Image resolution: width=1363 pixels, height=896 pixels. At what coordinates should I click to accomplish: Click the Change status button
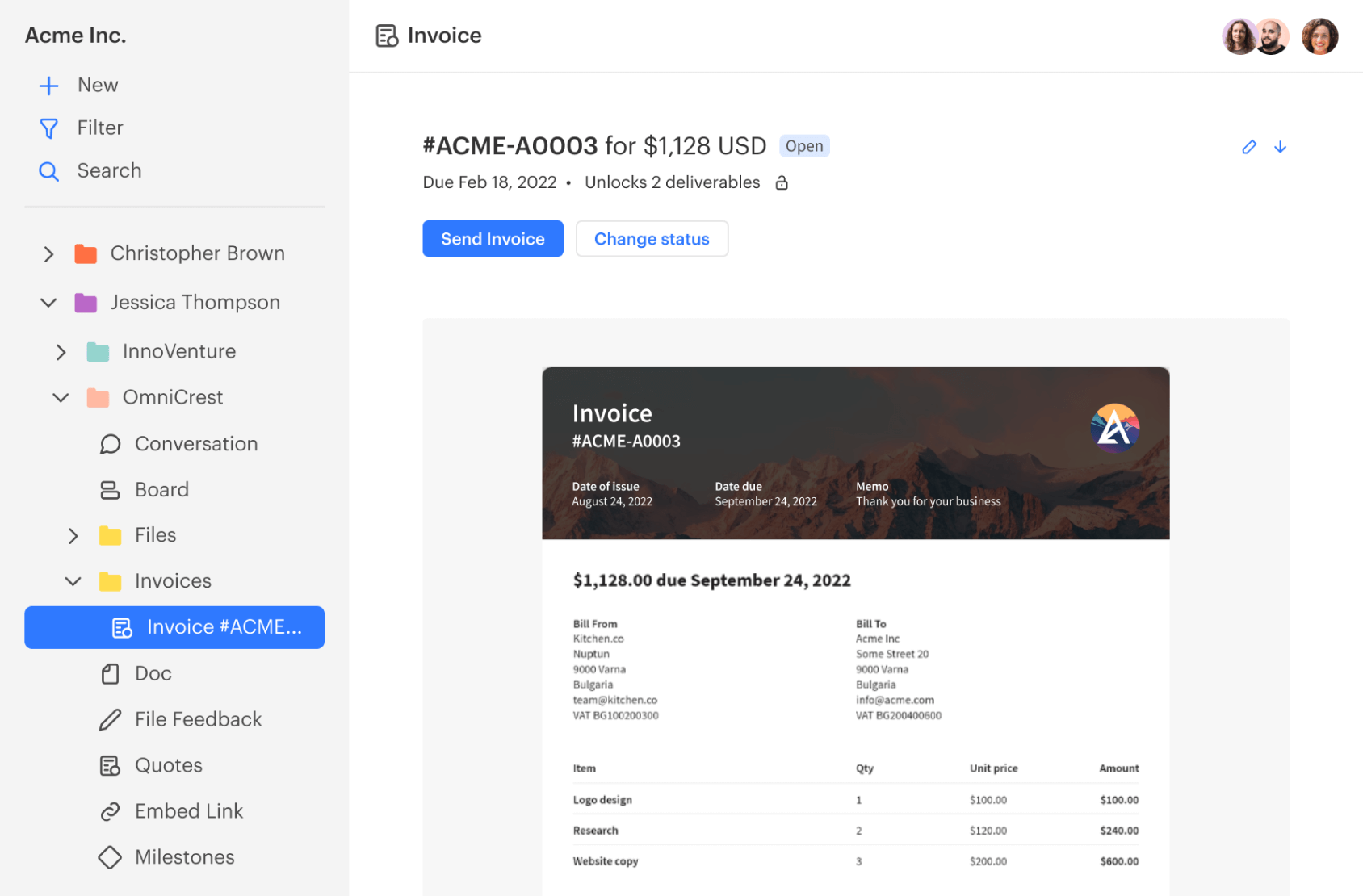click(652, 238)
